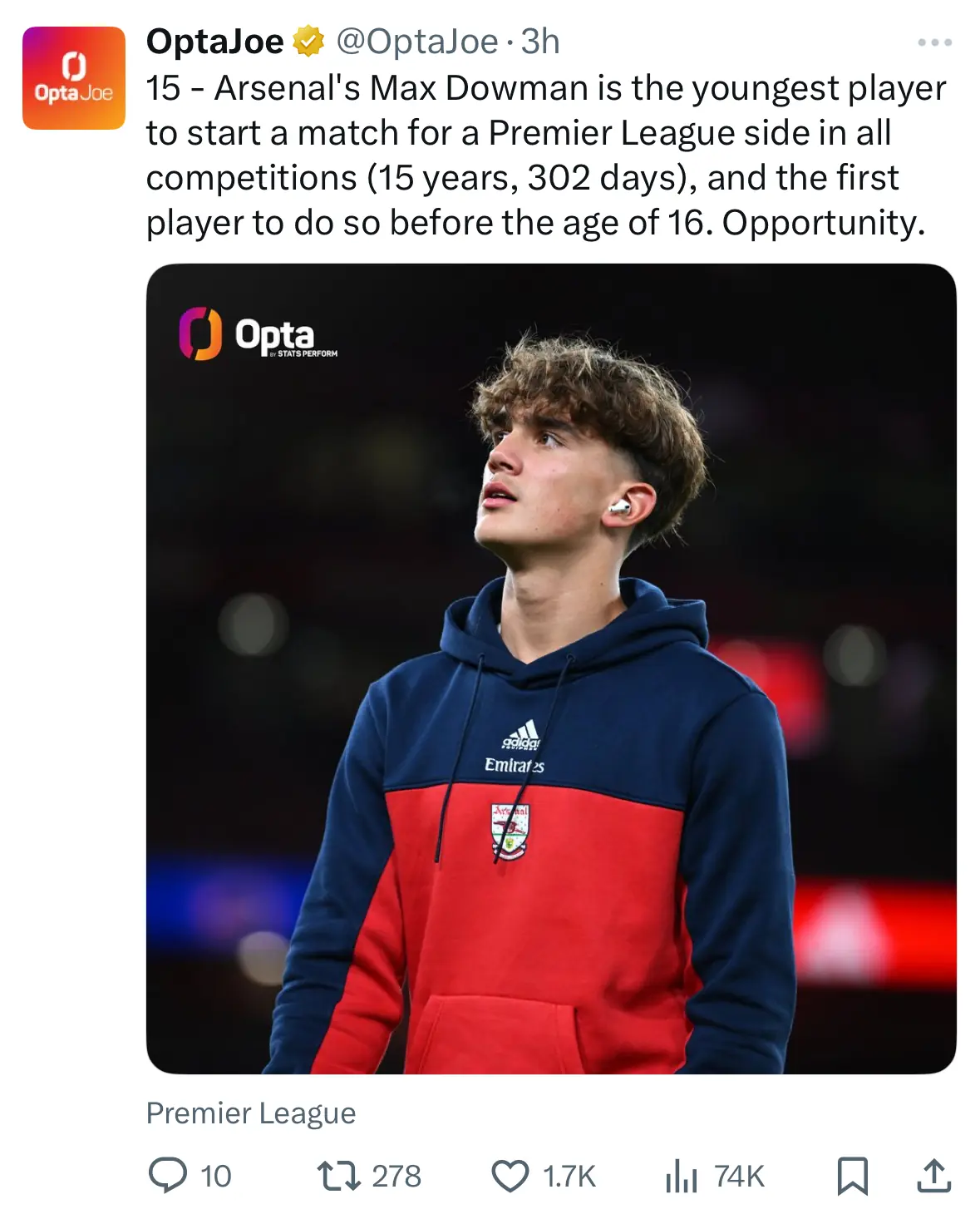Click the gold verified badge
This screenshot has width=980, height=1214.
[308, 42]
